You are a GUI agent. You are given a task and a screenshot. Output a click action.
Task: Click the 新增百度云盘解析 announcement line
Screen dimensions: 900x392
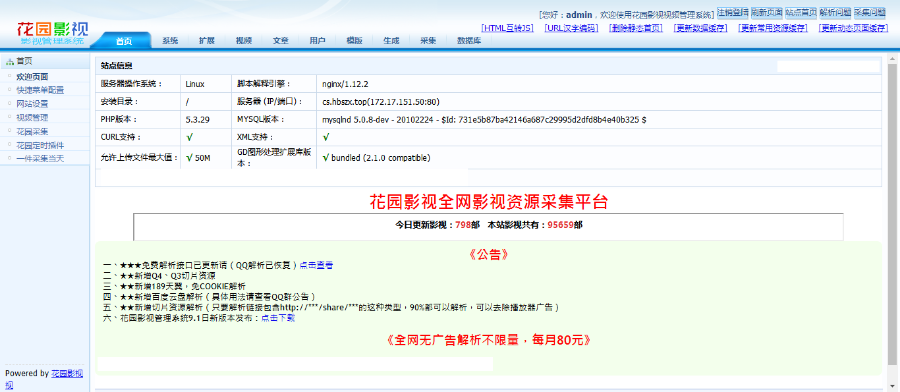coord(210,297)
